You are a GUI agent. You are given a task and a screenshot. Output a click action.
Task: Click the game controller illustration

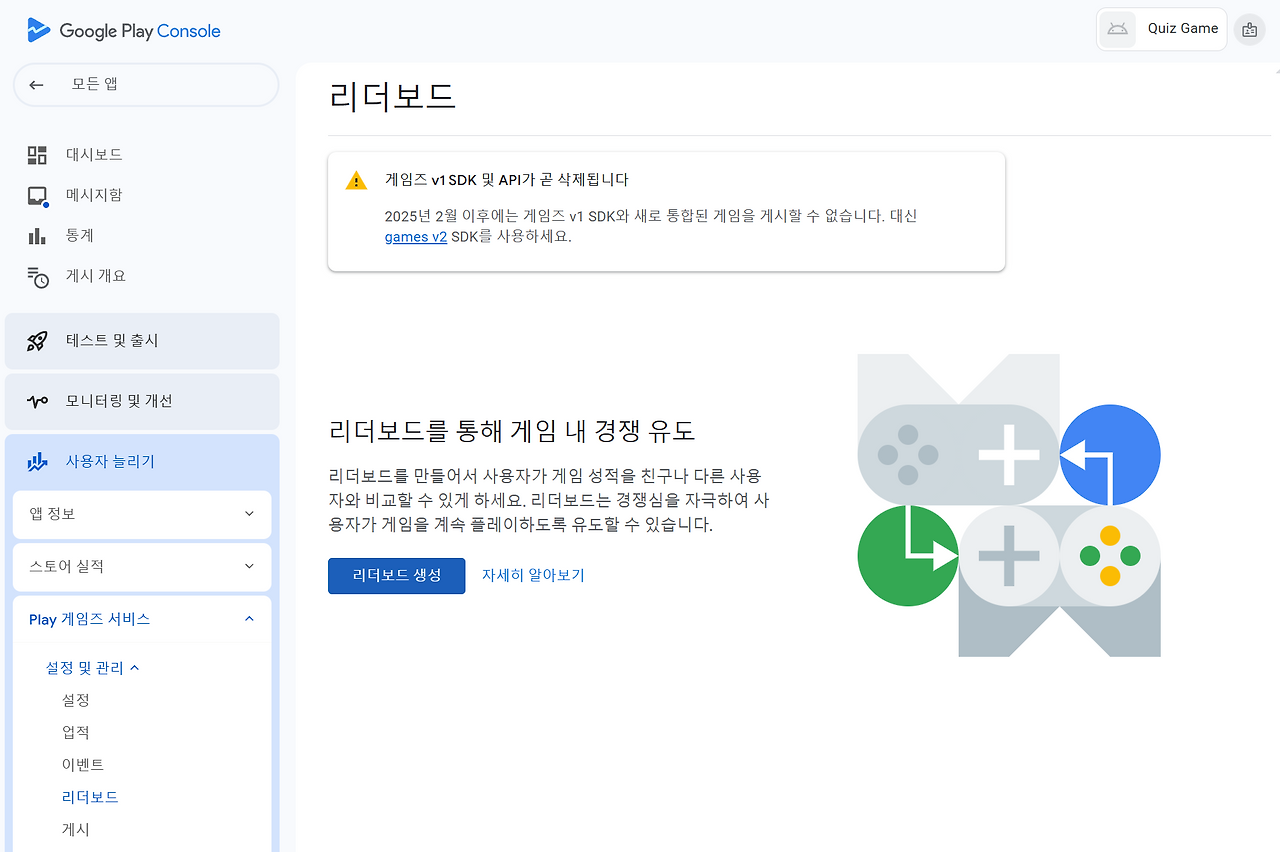[1009, 505]
